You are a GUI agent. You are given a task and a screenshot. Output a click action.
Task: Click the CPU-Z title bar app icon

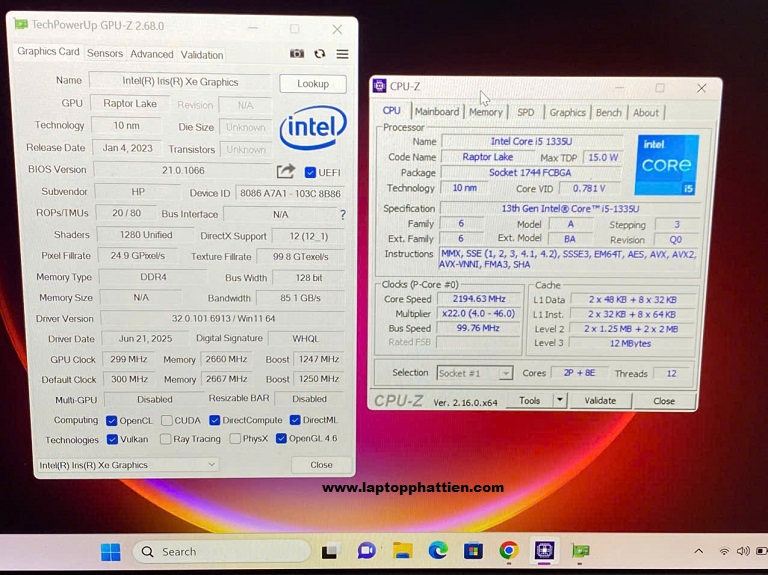tap(379, 86)
